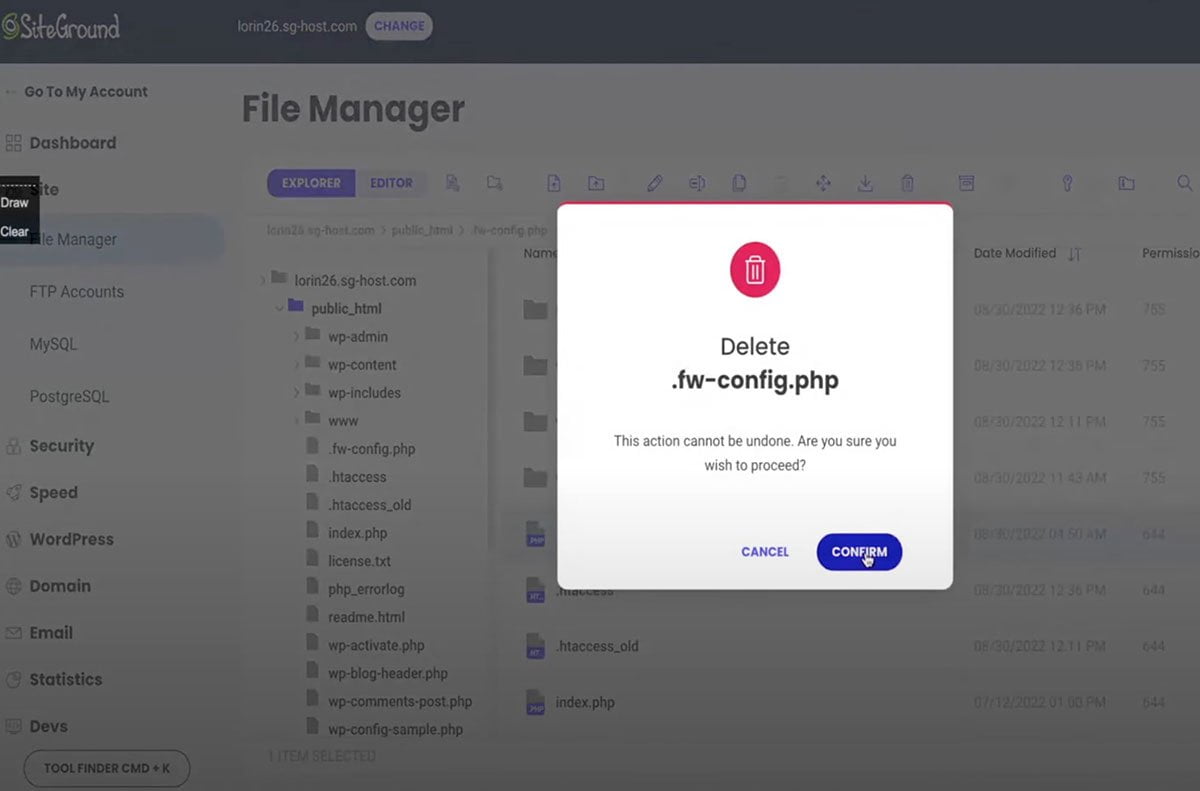Open PostgreSQL in sidebar

click(69, 396)
